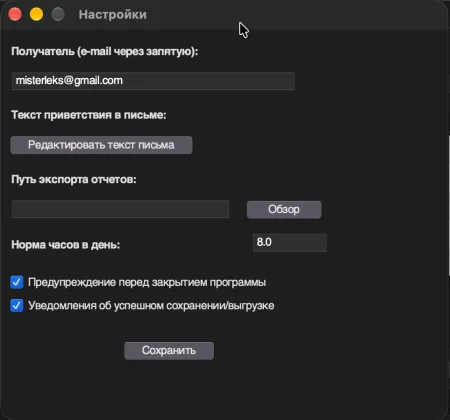
Task: Close the Настройки window with red button
Action: [x=15, y=14]
